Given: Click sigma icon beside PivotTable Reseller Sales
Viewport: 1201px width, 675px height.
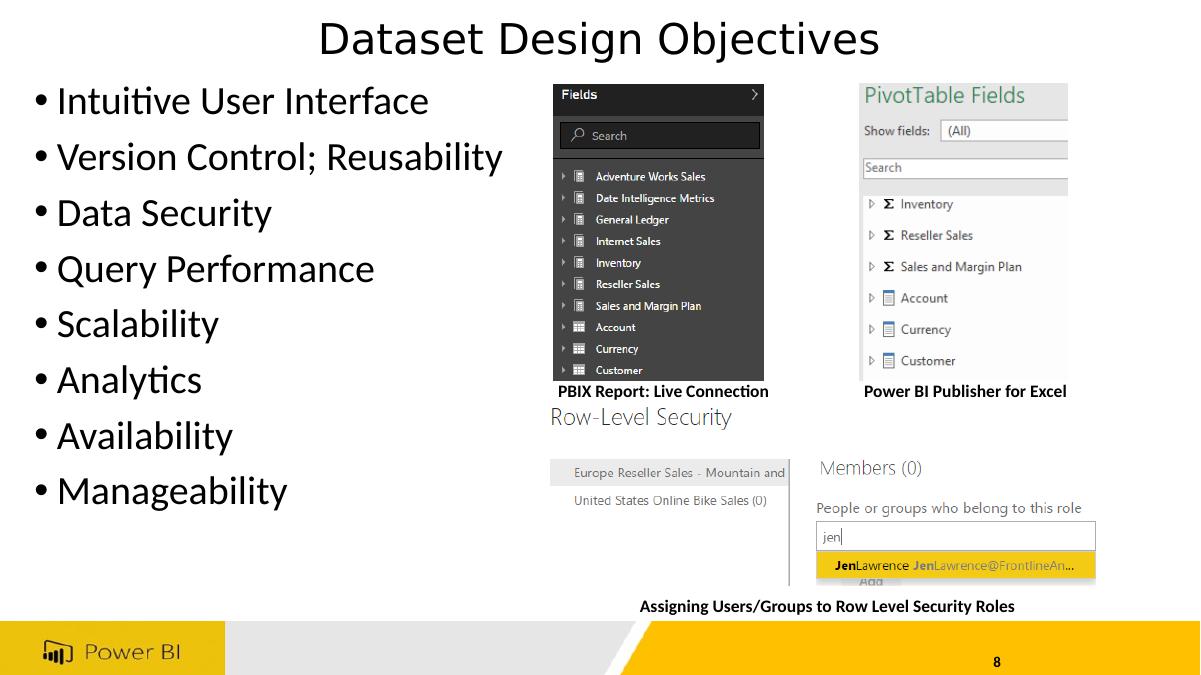Looking at the screenshot, I should (889, 235).
